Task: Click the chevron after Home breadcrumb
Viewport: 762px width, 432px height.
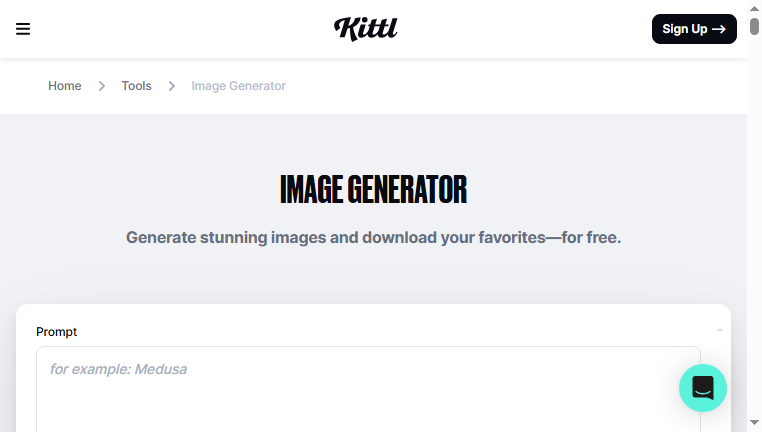Action: click(x=102, y=86)
